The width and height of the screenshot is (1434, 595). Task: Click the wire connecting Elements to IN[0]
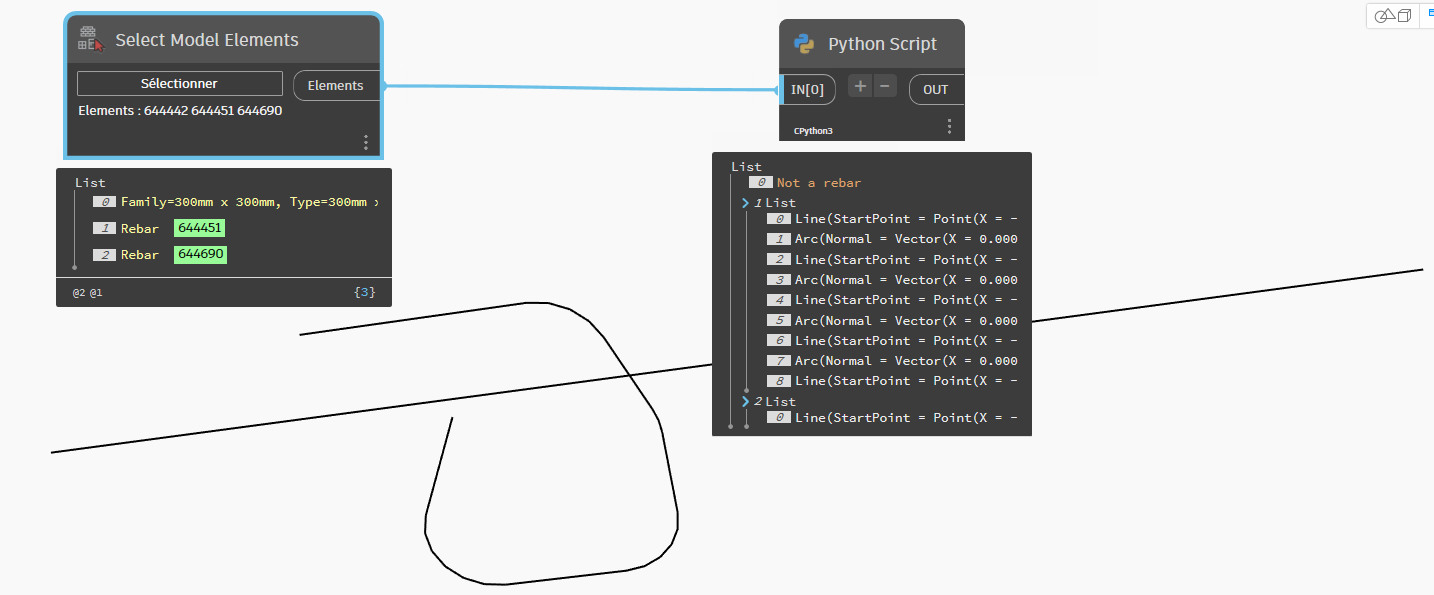coord(580,88)
